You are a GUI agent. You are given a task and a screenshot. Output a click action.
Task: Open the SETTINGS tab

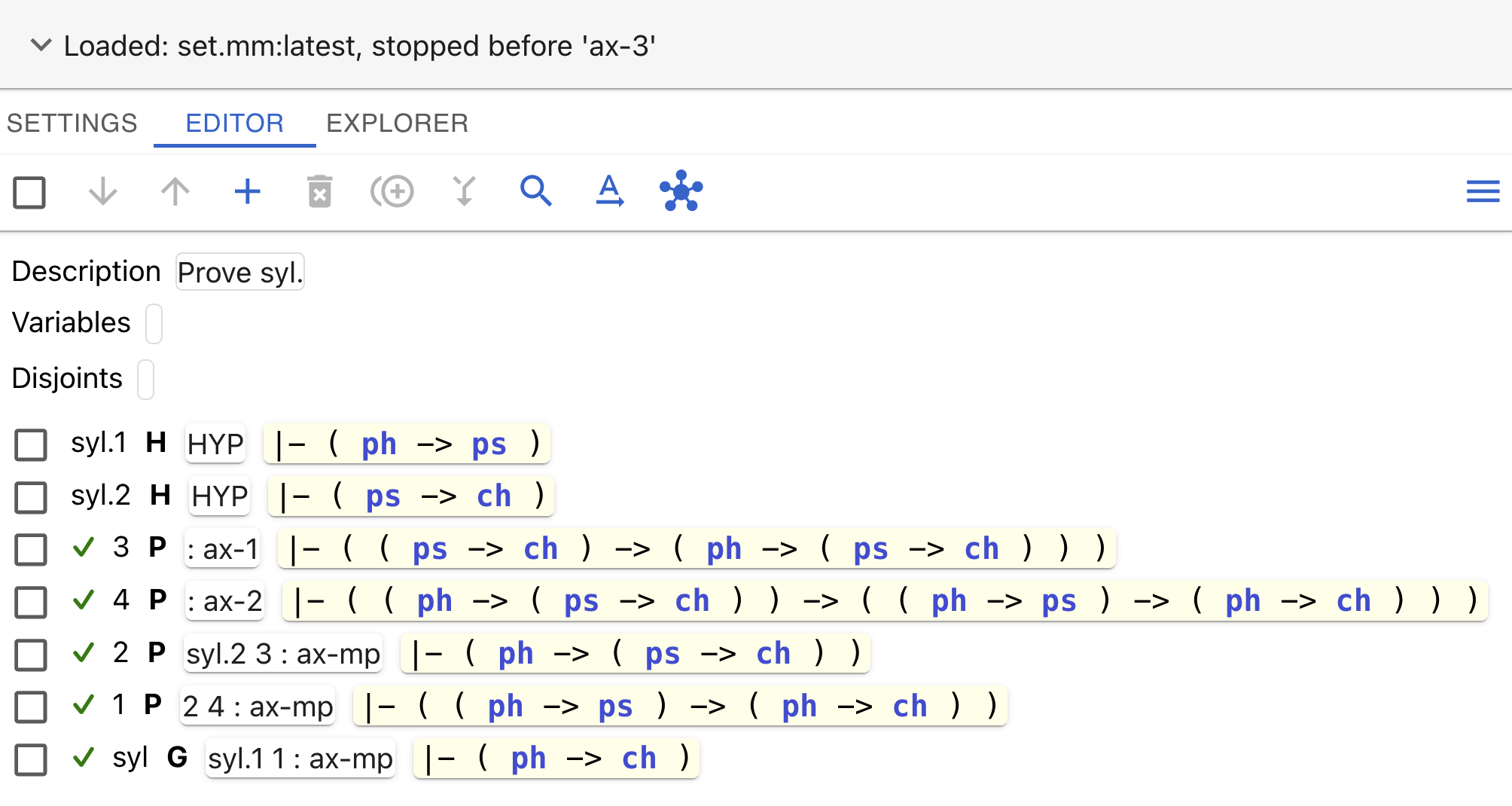(x=72, y=123)
